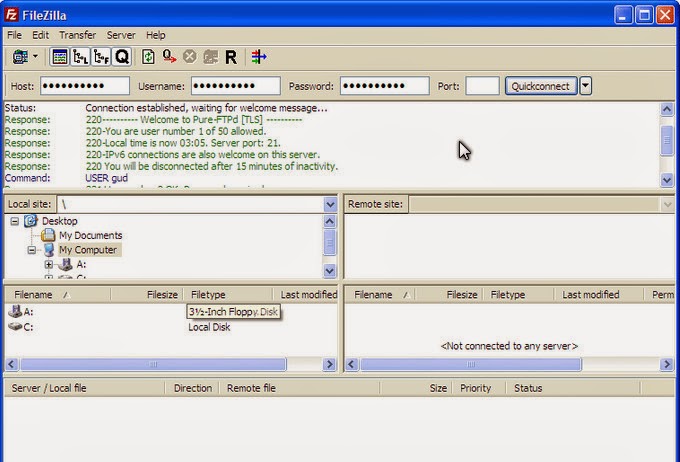Toggle the remote directory tree icon
The width and height of the screenshot is (680, 462).
point(101,57)
